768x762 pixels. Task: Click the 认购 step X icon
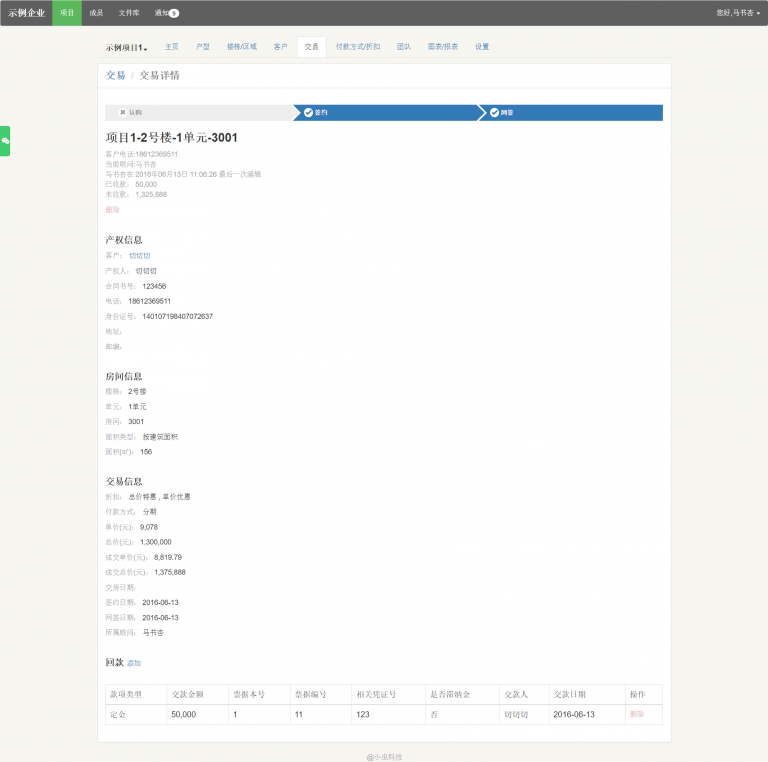click(123, 113)
